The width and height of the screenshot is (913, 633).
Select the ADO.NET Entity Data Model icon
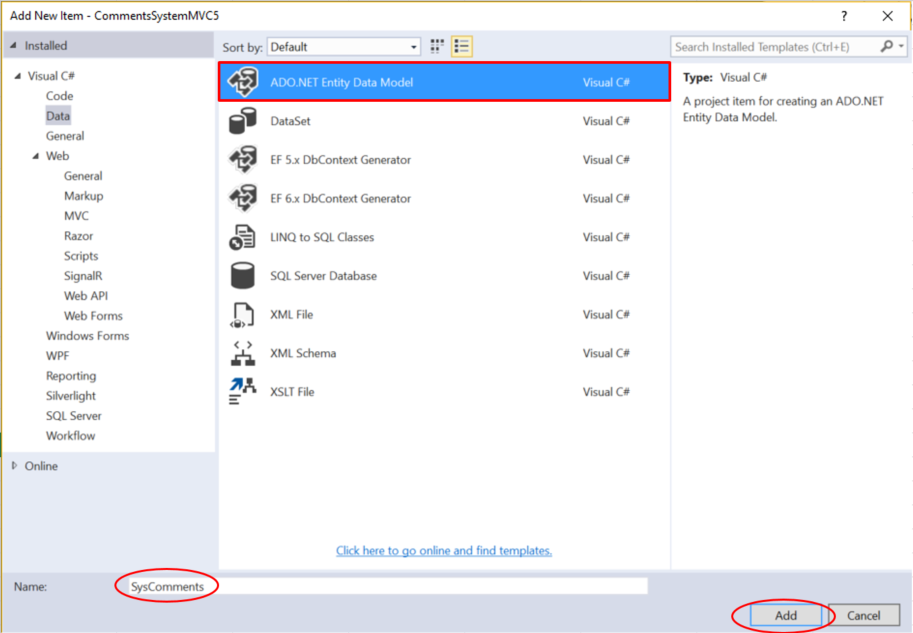tap(243, 82)
